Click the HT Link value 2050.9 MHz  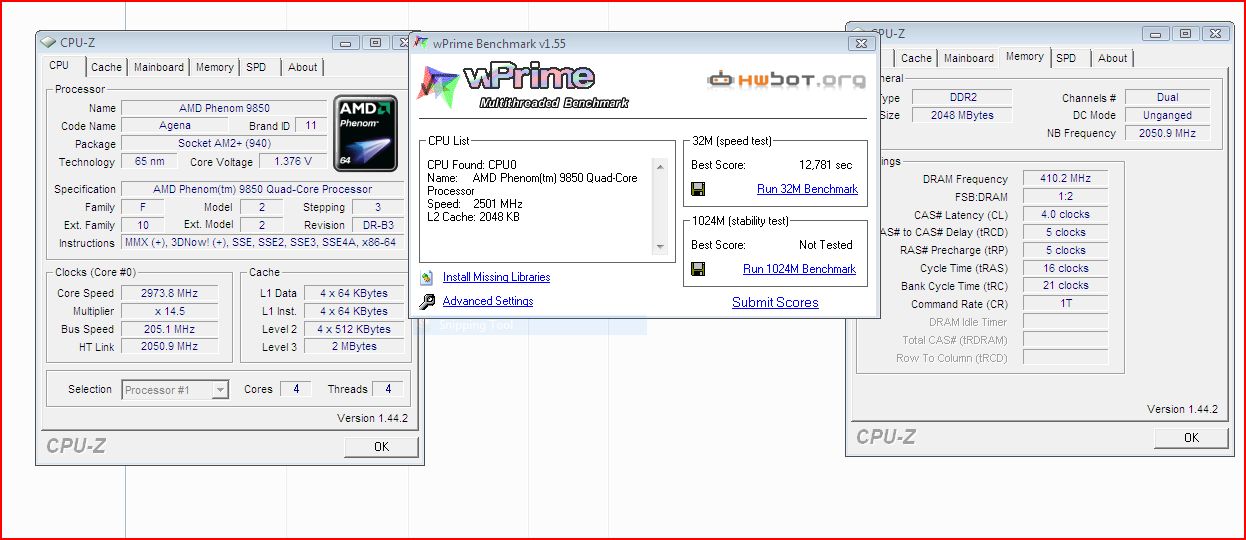coord(170,347)
